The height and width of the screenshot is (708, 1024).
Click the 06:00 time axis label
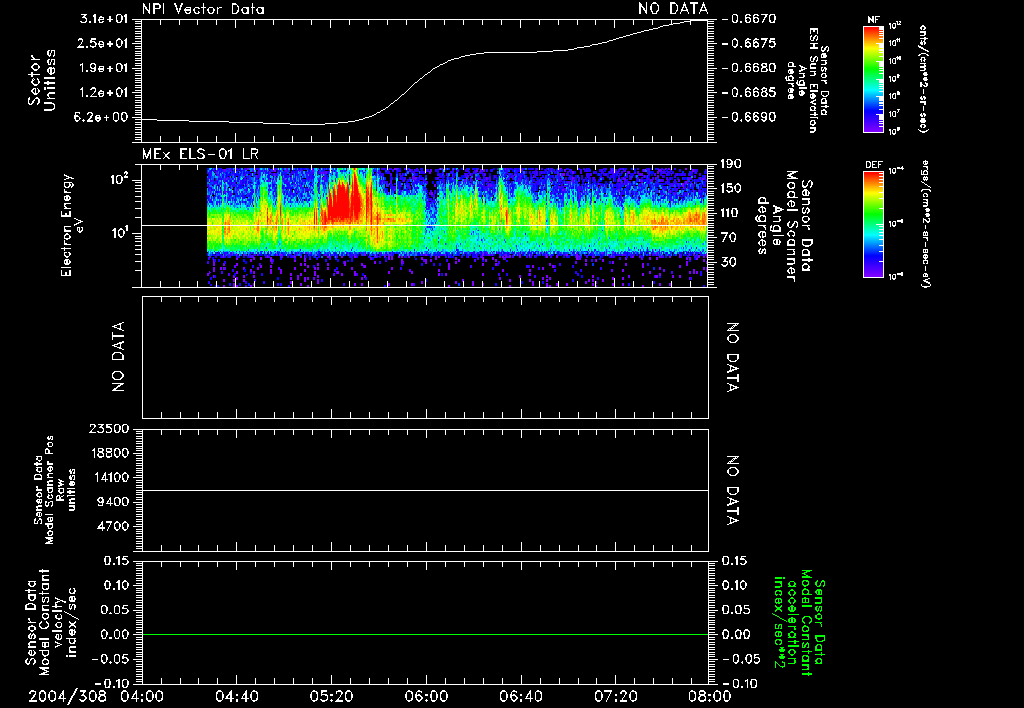click(426, 696)
